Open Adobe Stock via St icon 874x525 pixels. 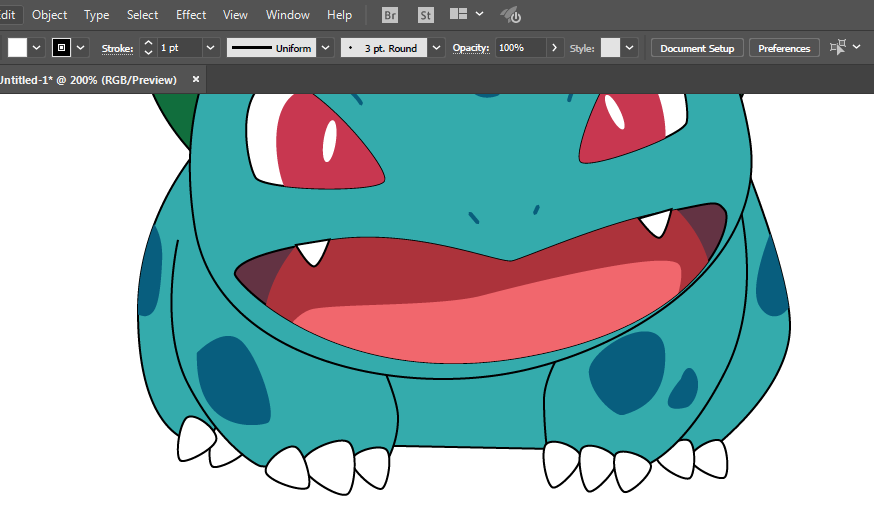coord(425,15)
